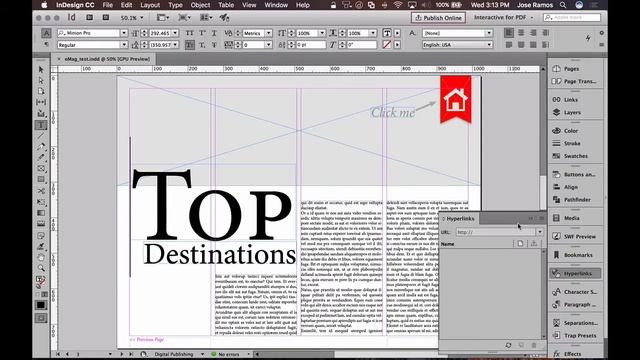Open Interactive for PDF workspace switcher
Viewport: 640px width, 360px height.
[x=504, y=18]
